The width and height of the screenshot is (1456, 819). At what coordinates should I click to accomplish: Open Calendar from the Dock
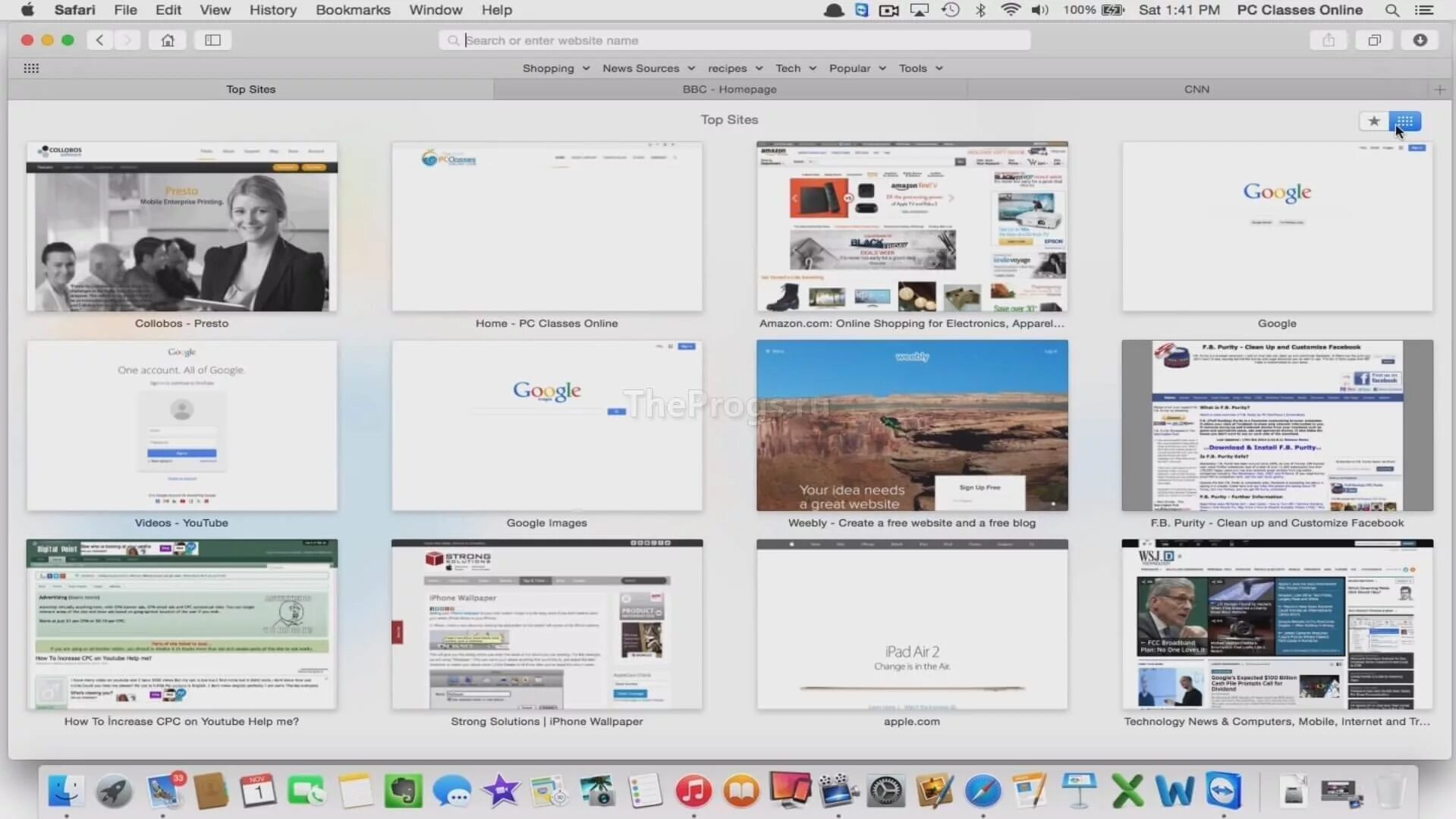point(258,791)
